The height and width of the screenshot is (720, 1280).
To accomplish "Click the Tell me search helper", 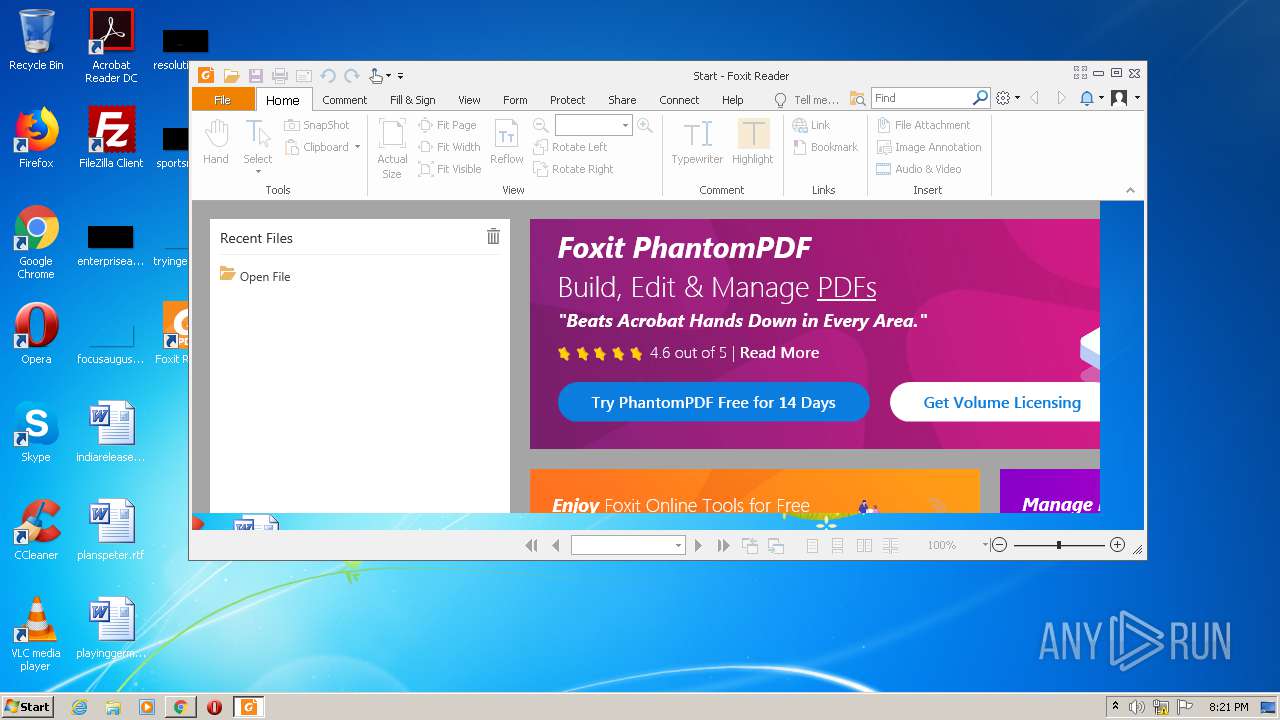I will 807,100.
